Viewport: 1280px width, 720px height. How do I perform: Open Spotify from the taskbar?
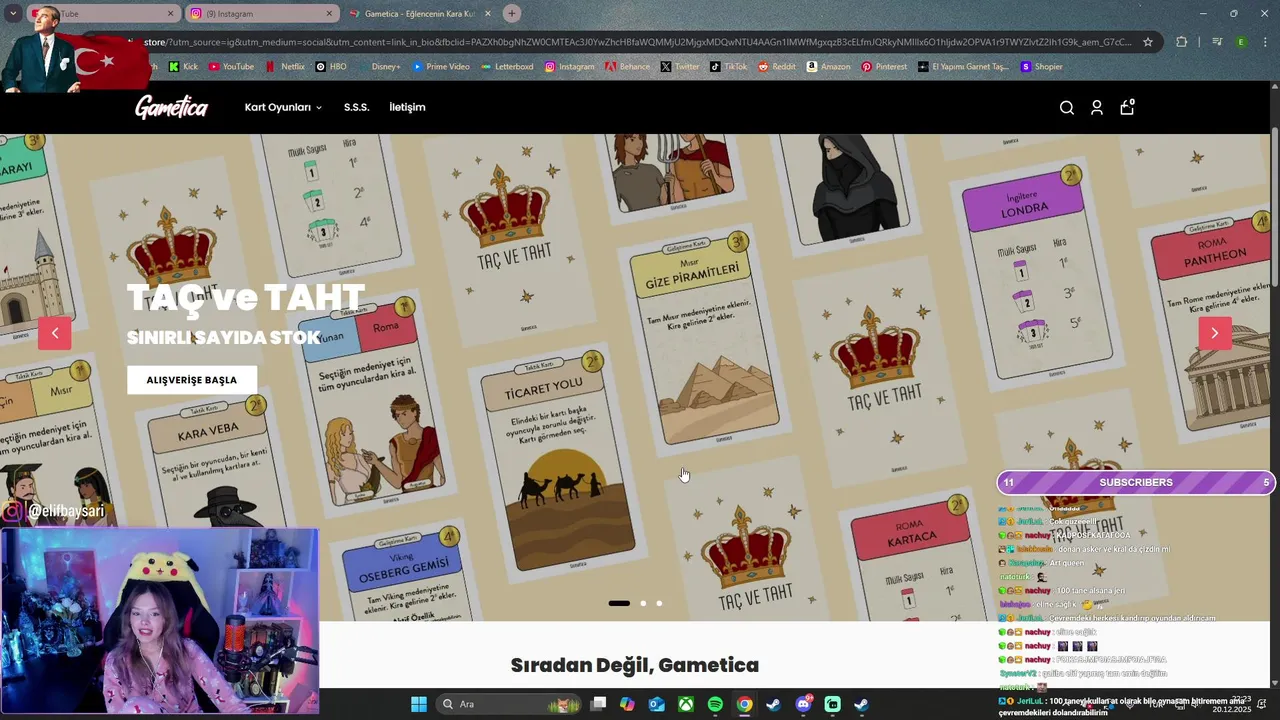(715, 704)
